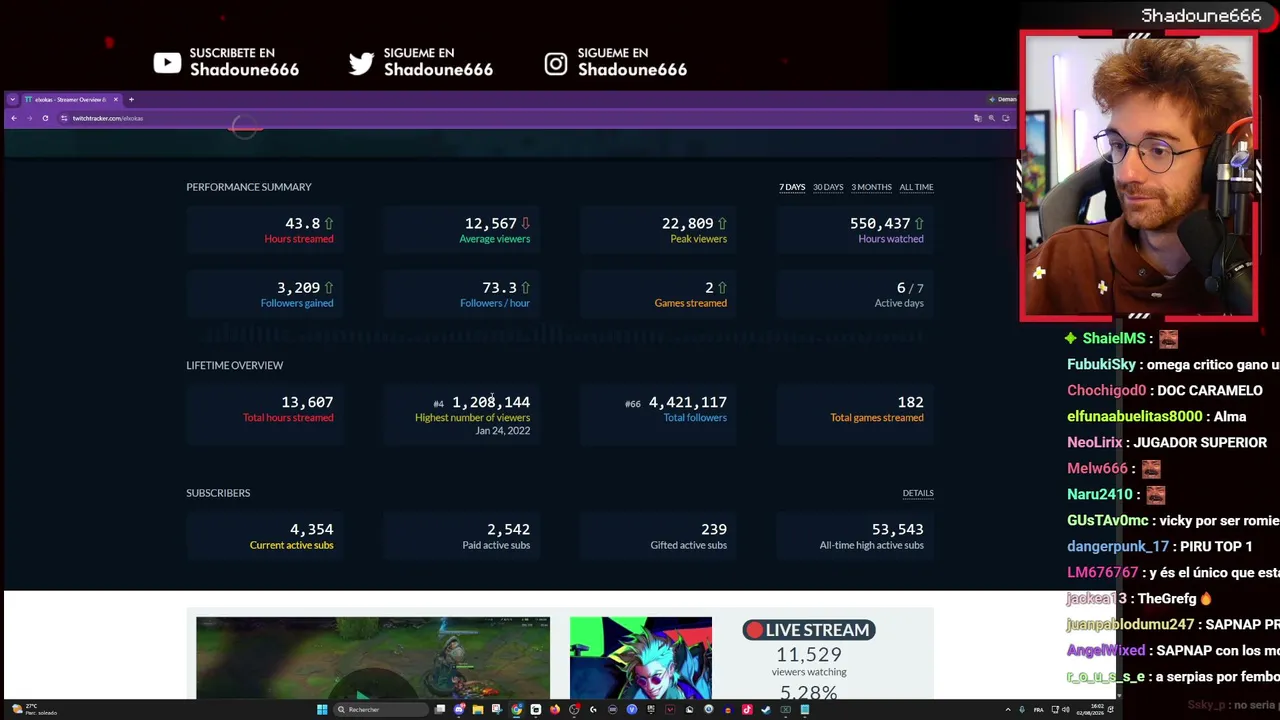This screenshot has width=1280, height=720.
Task: Click All-time high active subs 53,543
Action: [x=897, y=529]
